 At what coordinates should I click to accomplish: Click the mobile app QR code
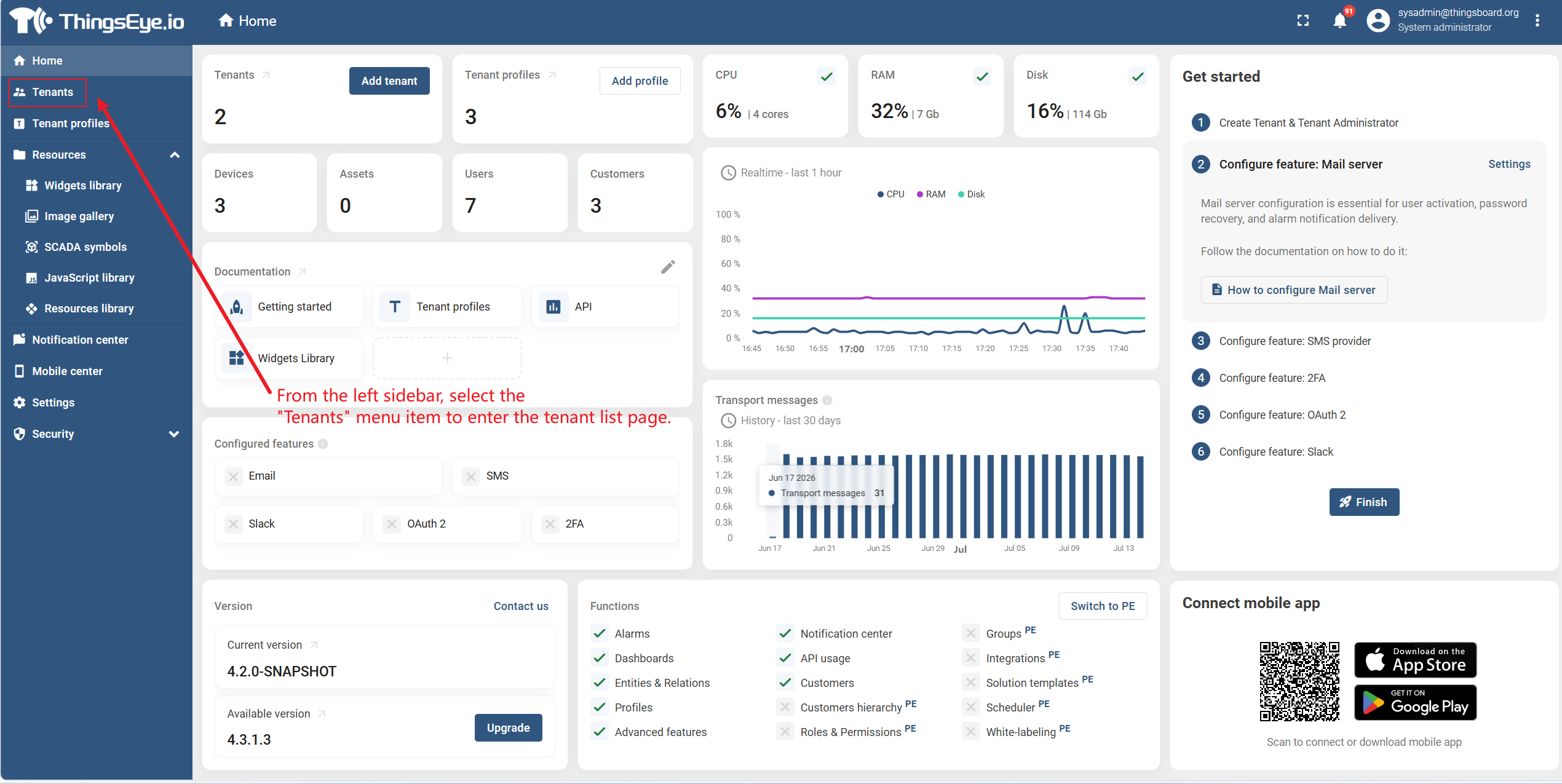pos(1299,681)
